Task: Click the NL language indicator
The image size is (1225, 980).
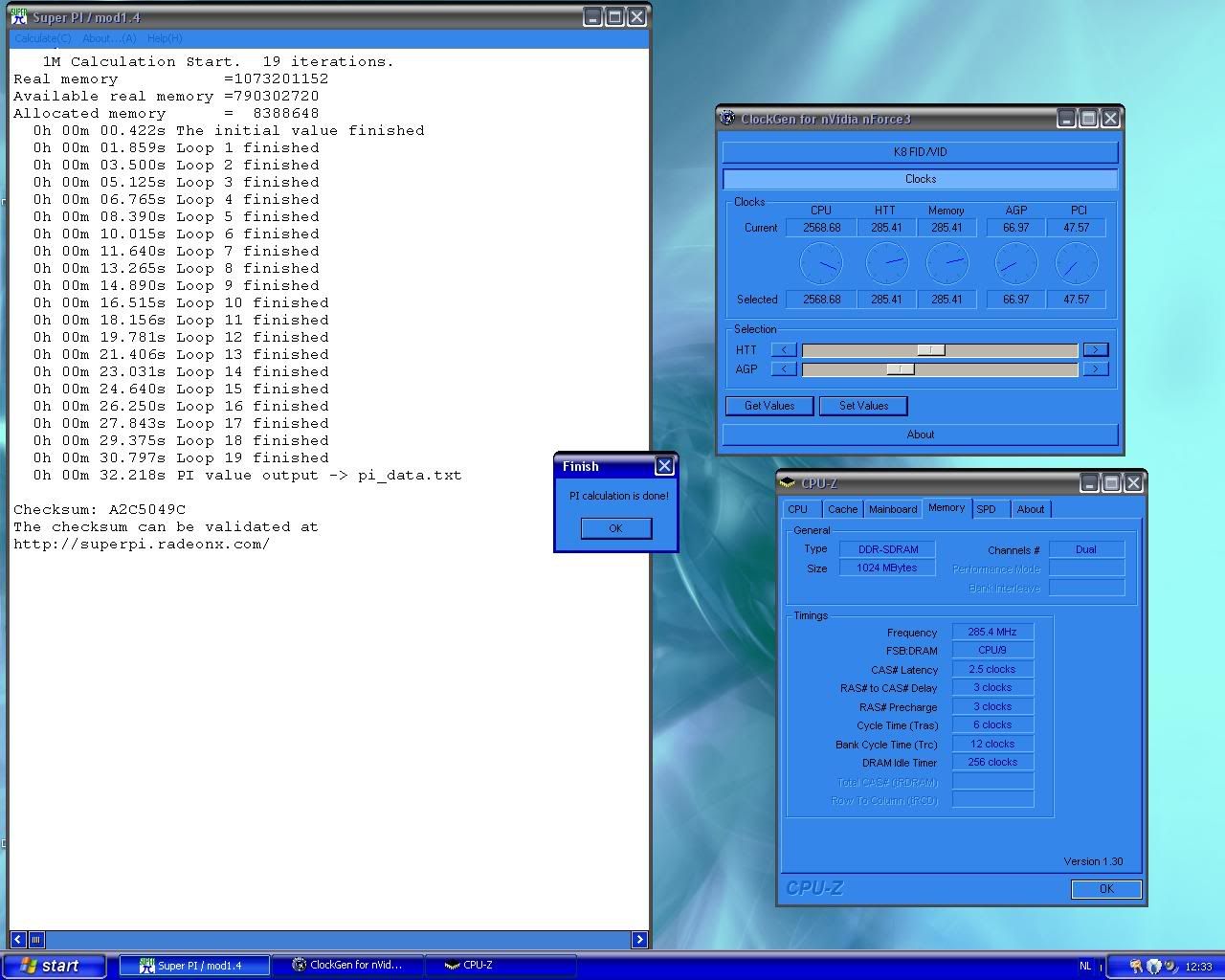Action: [x=1085, y=967]
